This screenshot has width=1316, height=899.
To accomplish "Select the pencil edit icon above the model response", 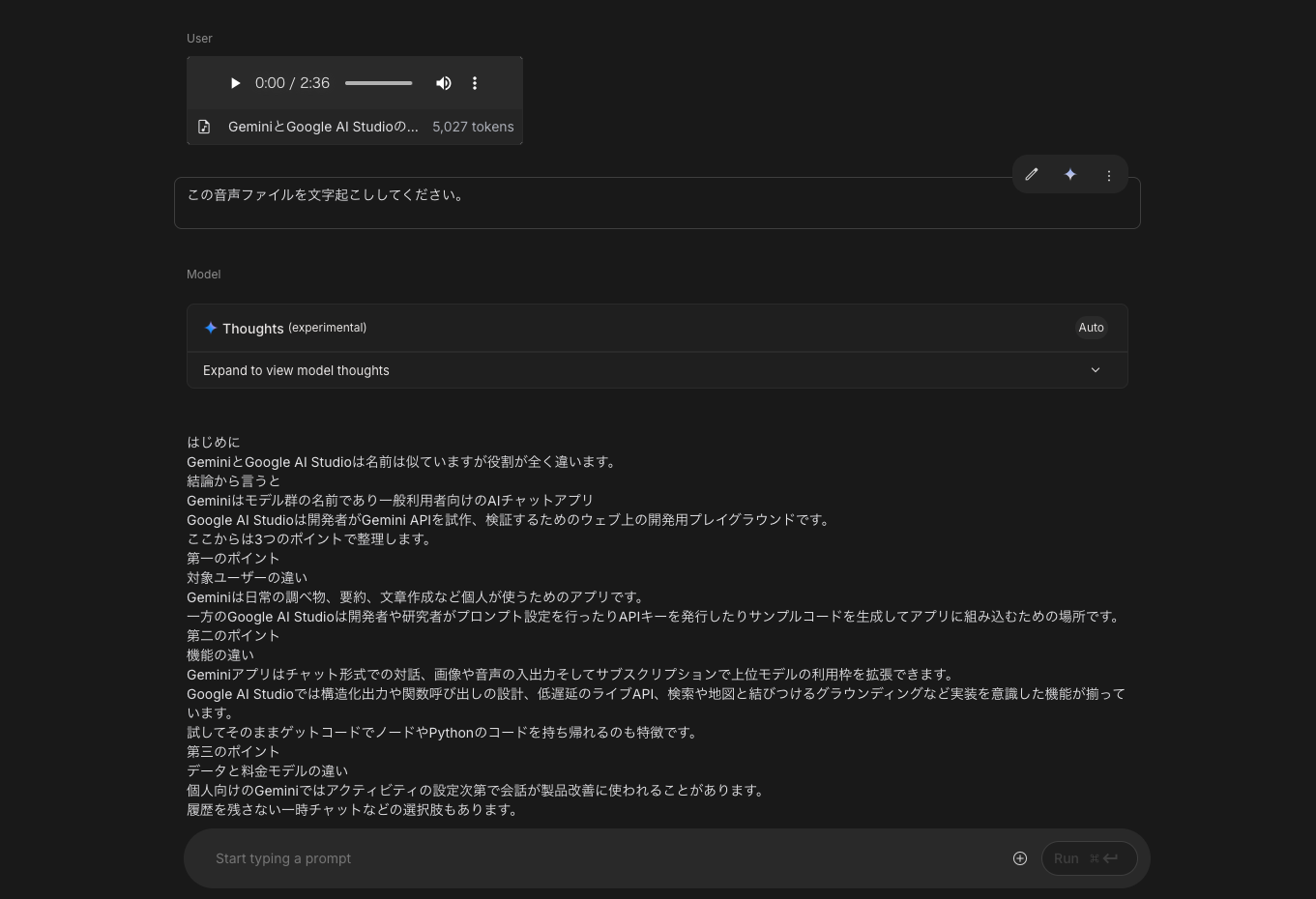I will pyautogui.click(x=1031, y=174).
